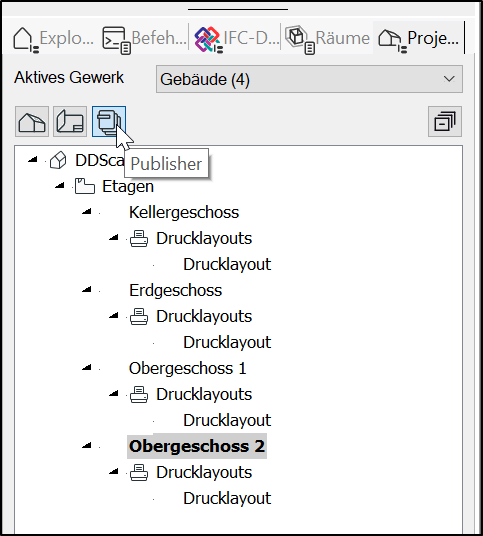Open the Befeh... tab
Viewport: 483px width, 536px height.
pos(144,38)
